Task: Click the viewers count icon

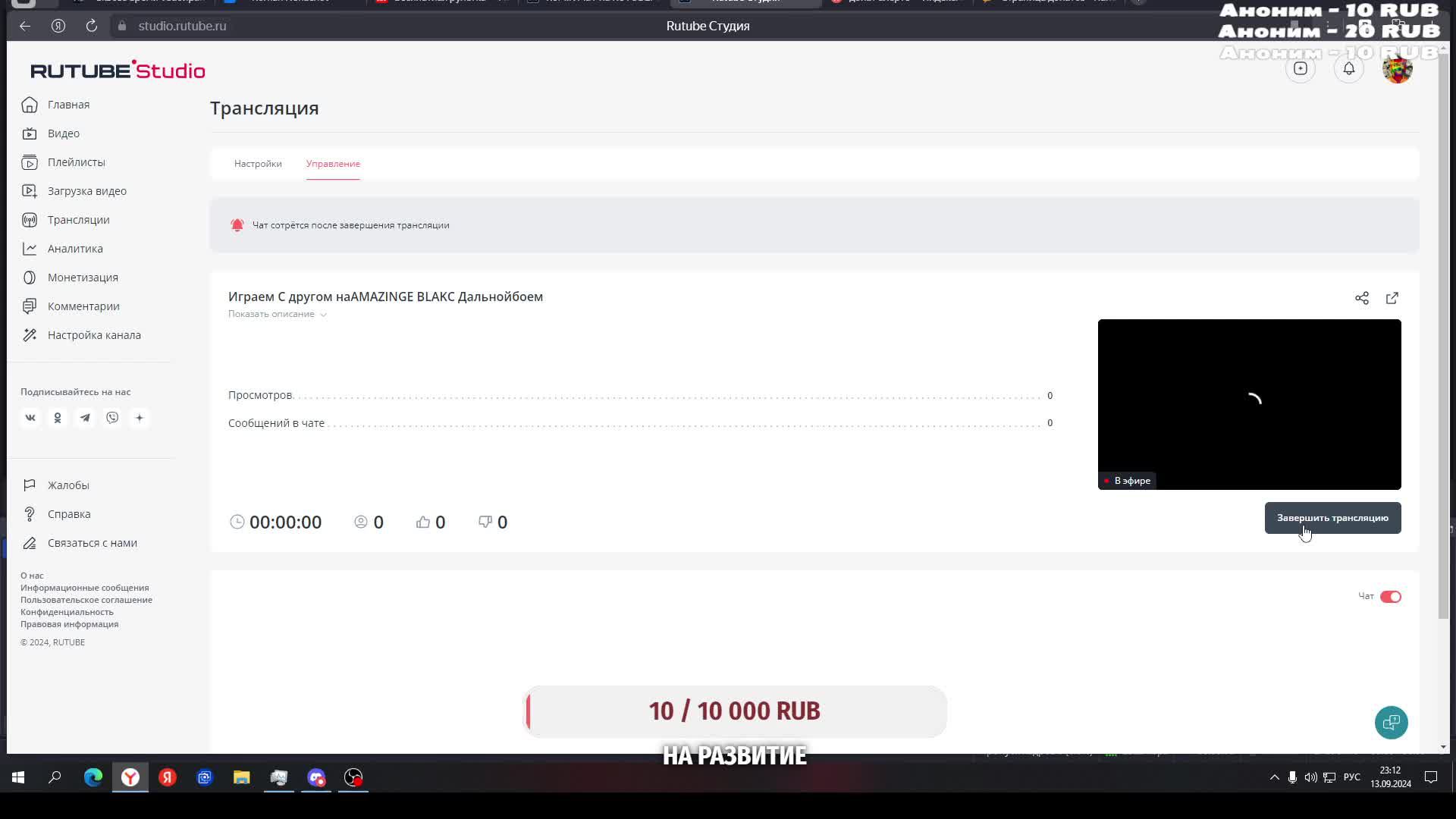Action: coord(361,522)
